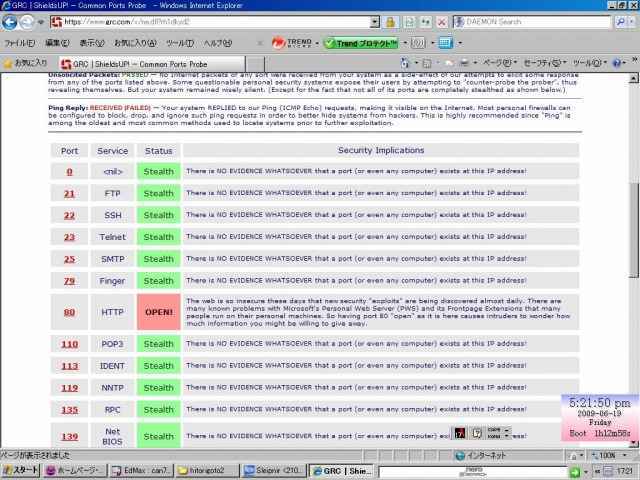Click the command bar RSS feeds icon

coord(427,63)
